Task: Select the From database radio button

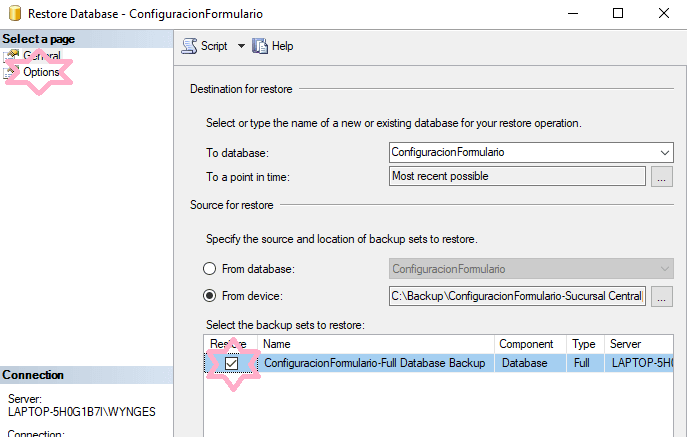Action: point(210,269)
